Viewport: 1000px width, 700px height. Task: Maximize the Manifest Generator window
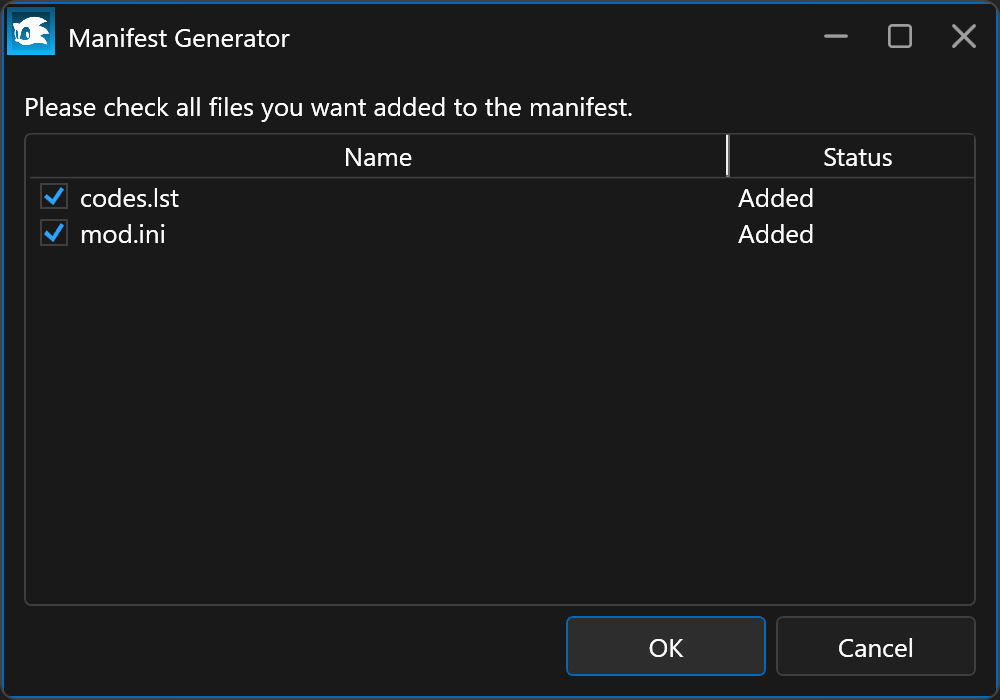[900, 37]
